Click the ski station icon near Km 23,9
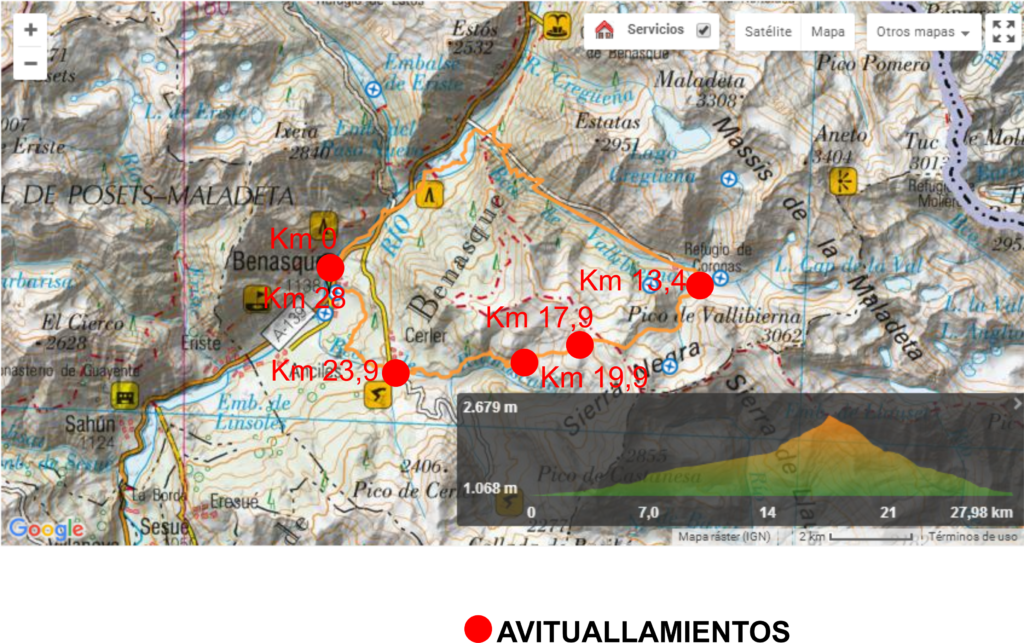1024x643 pixels. [380, 396]
